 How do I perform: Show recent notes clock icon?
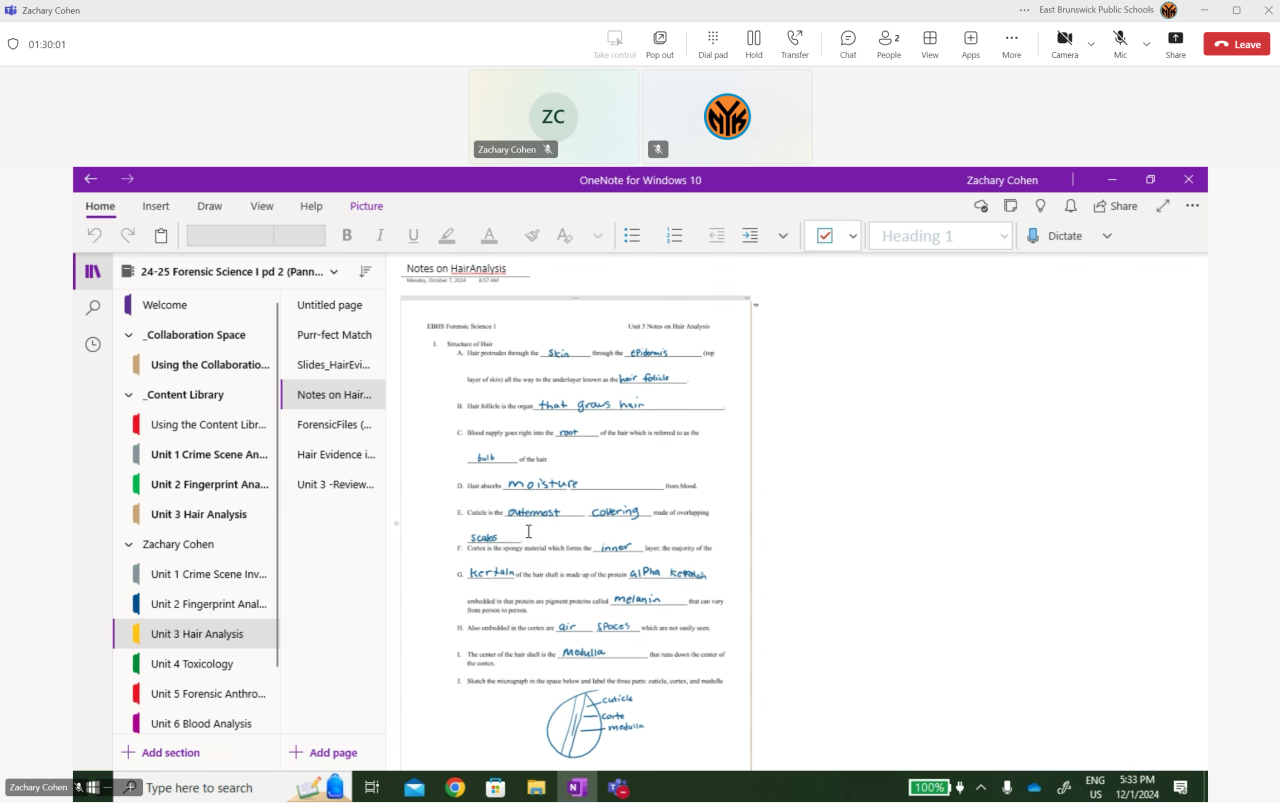tap(93, 344)
